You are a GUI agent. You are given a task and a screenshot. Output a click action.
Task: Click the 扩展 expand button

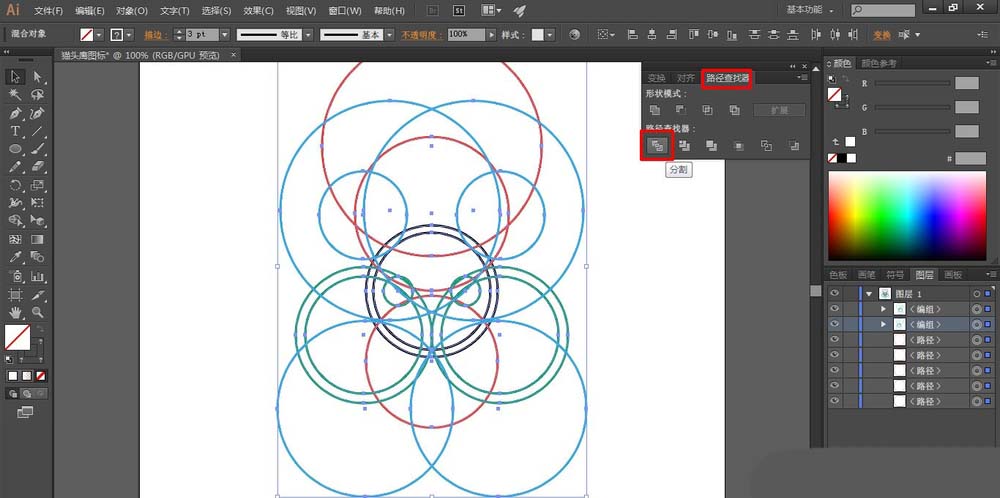[779, 110]
